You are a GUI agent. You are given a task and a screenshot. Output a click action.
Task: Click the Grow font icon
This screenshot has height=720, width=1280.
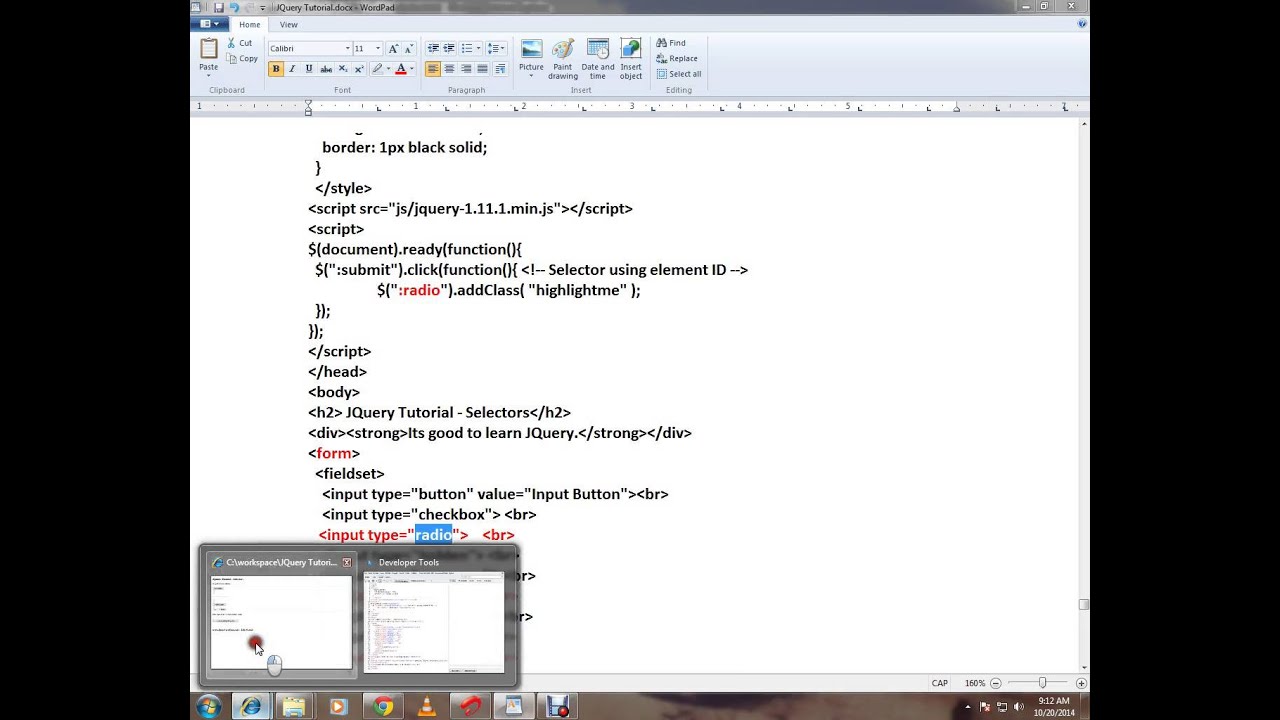pyautogui.click(x=393, y=48)
